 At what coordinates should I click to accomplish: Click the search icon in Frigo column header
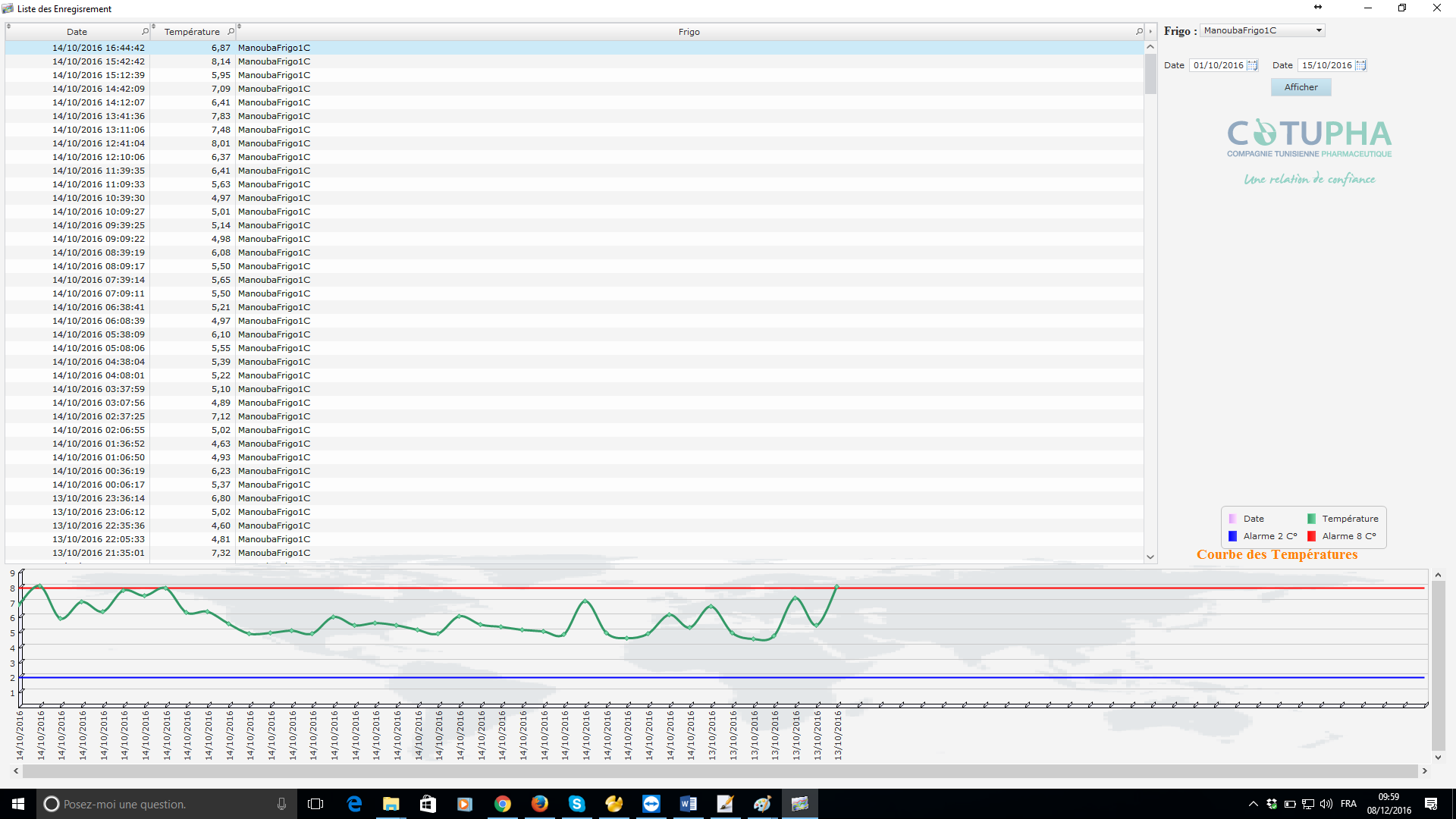(1139, 32)
